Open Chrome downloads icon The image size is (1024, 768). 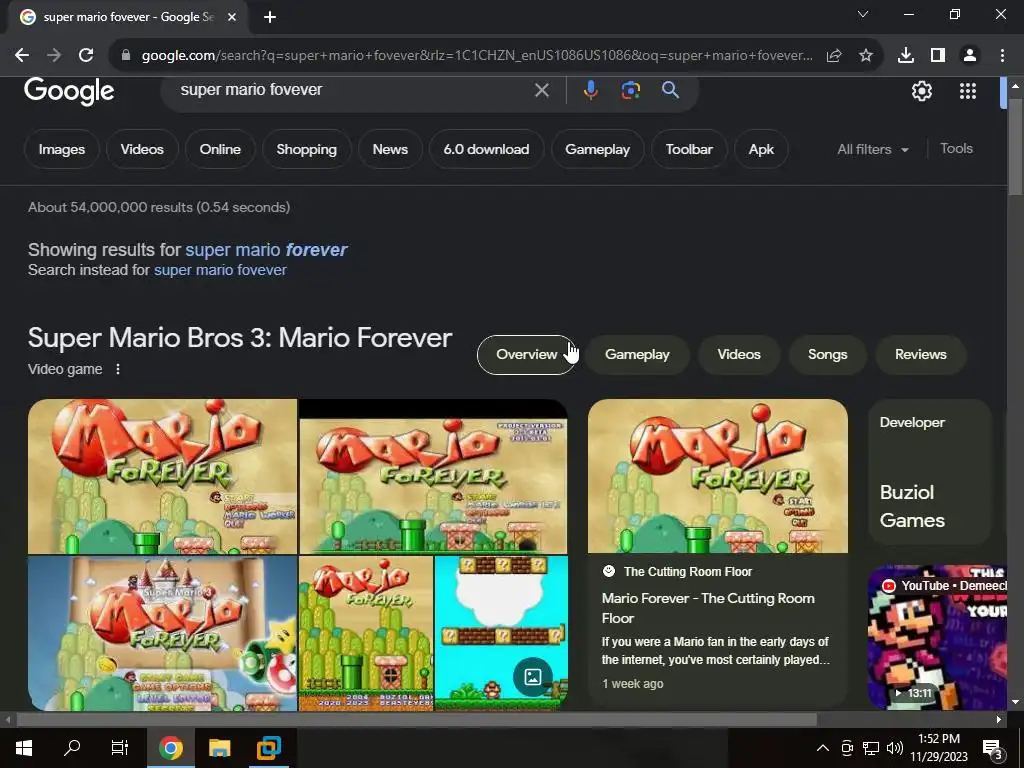tap(906, 56)
